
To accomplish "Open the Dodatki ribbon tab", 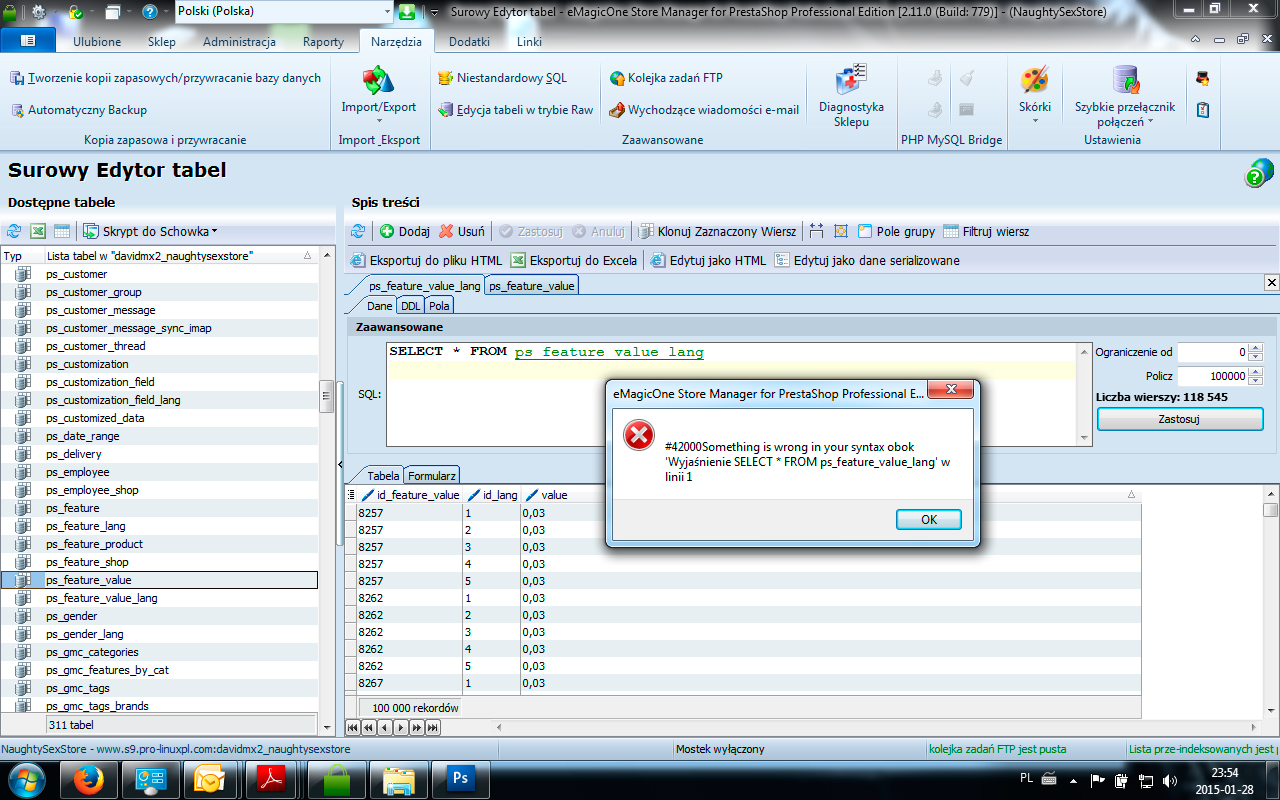I will [x=469, y=42].
